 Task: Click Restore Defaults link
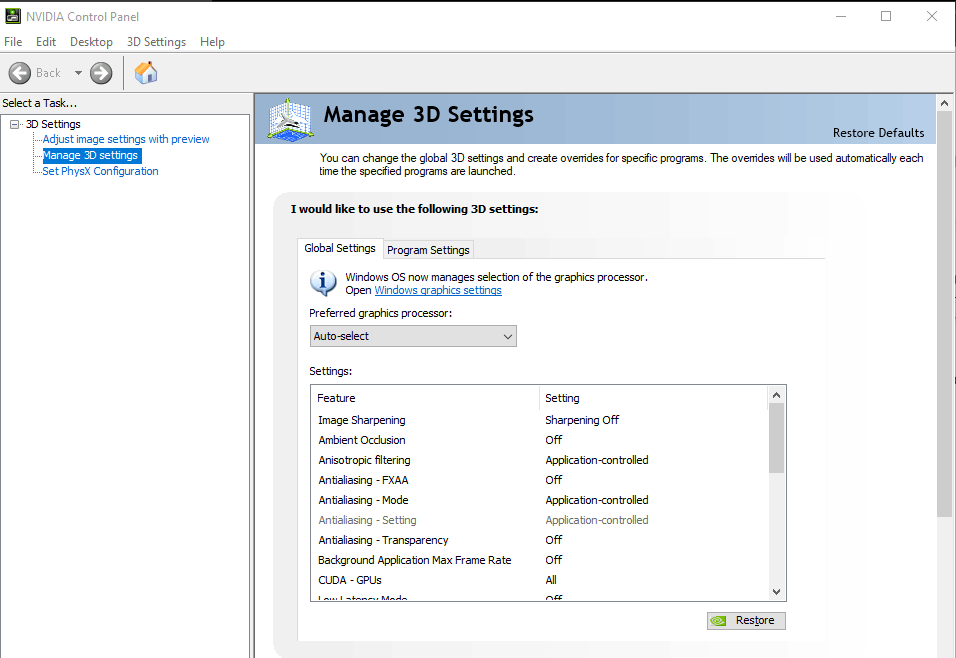click(879, 133)
